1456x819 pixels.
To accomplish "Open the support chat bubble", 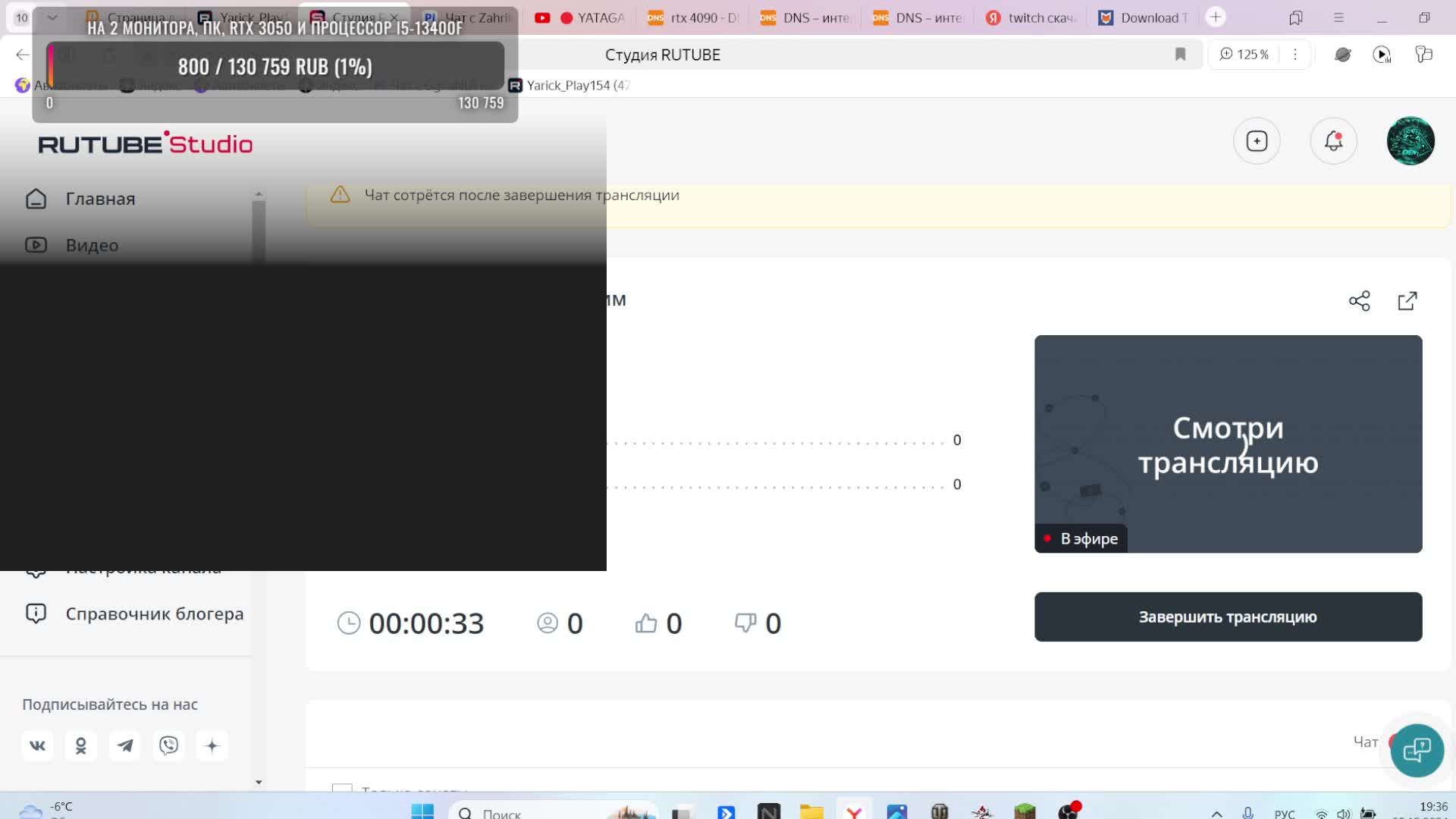I will click(x=1417, y=751).
